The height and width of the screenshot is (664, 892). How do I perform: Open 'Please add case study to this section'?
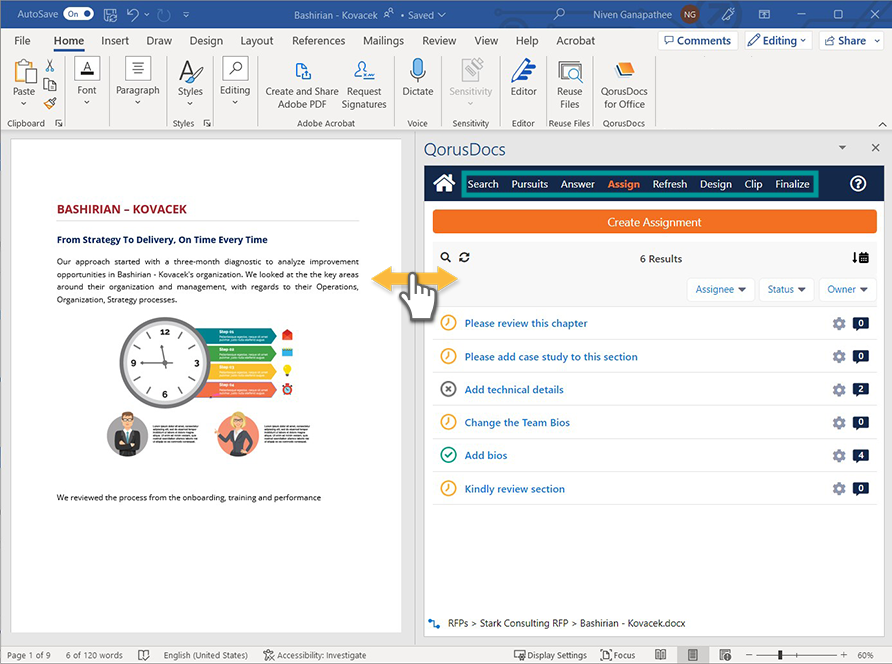click(551, 357)
